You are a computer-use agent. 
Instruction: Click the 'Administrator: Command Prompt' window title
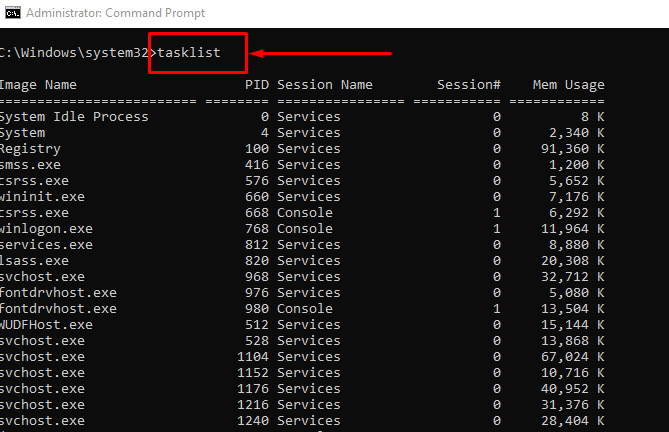[115, 13]
